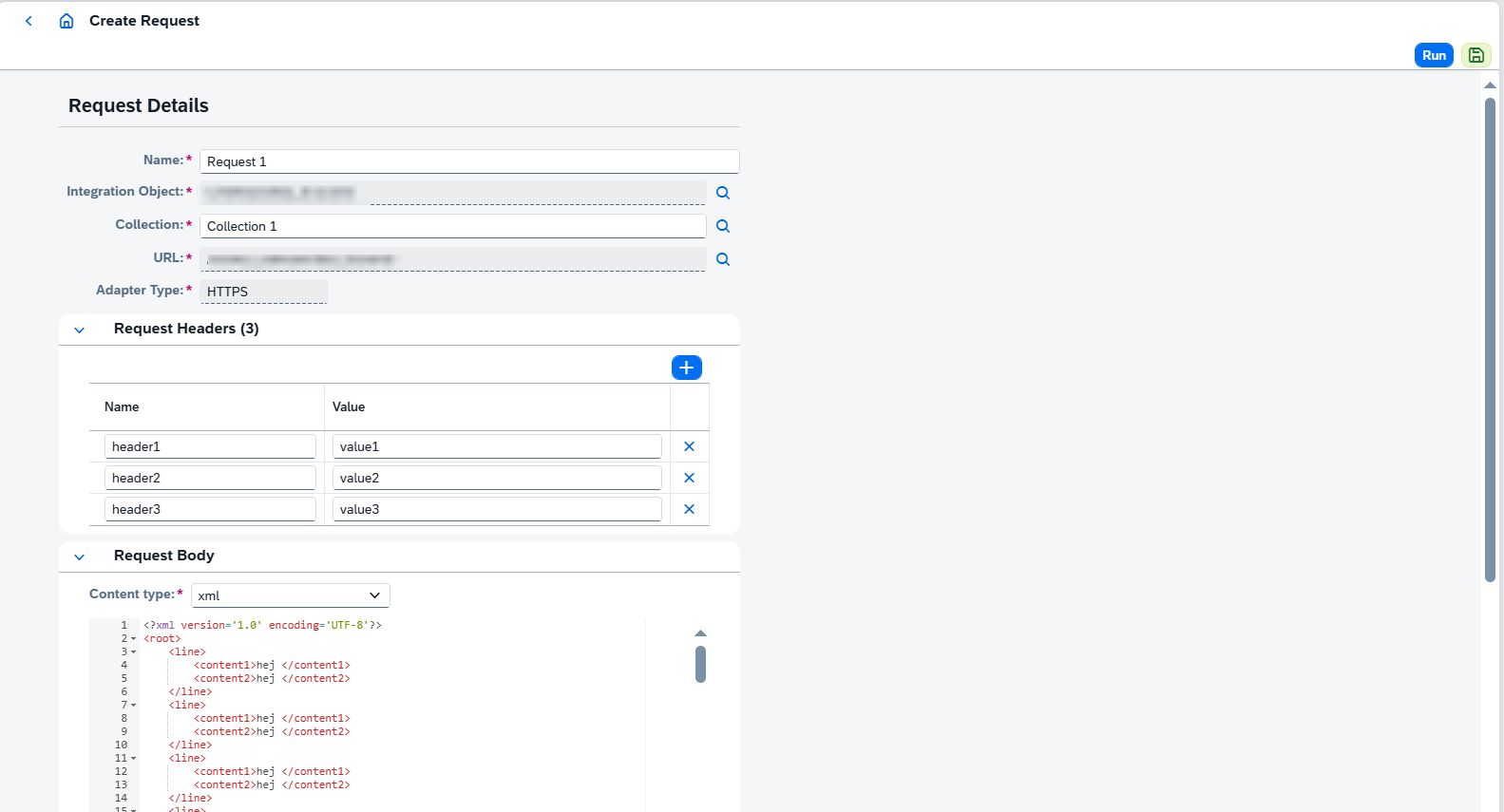Delete the header2 row
This screenshot has height=812, width=1504.
click(690, 478)
